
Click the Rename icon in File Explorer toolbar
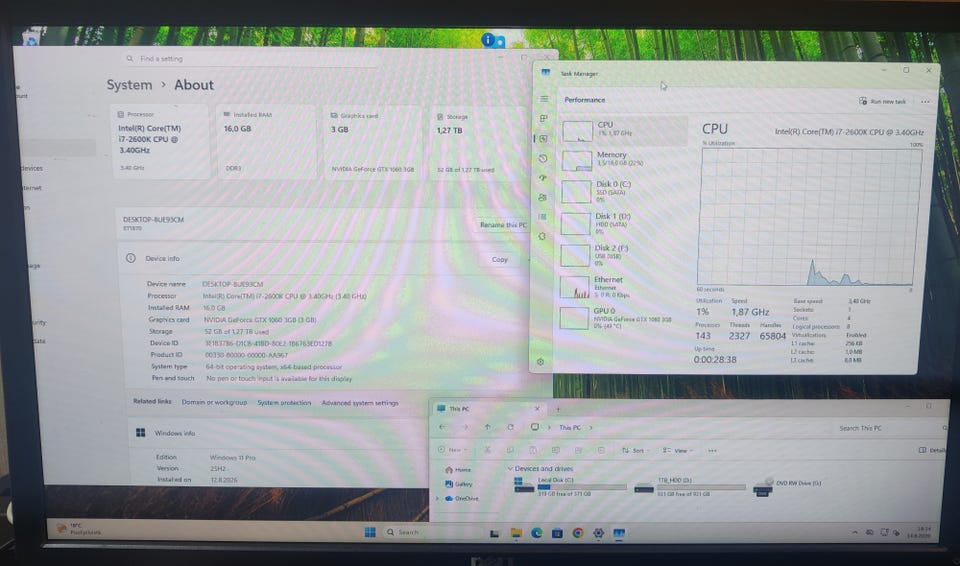555,450
